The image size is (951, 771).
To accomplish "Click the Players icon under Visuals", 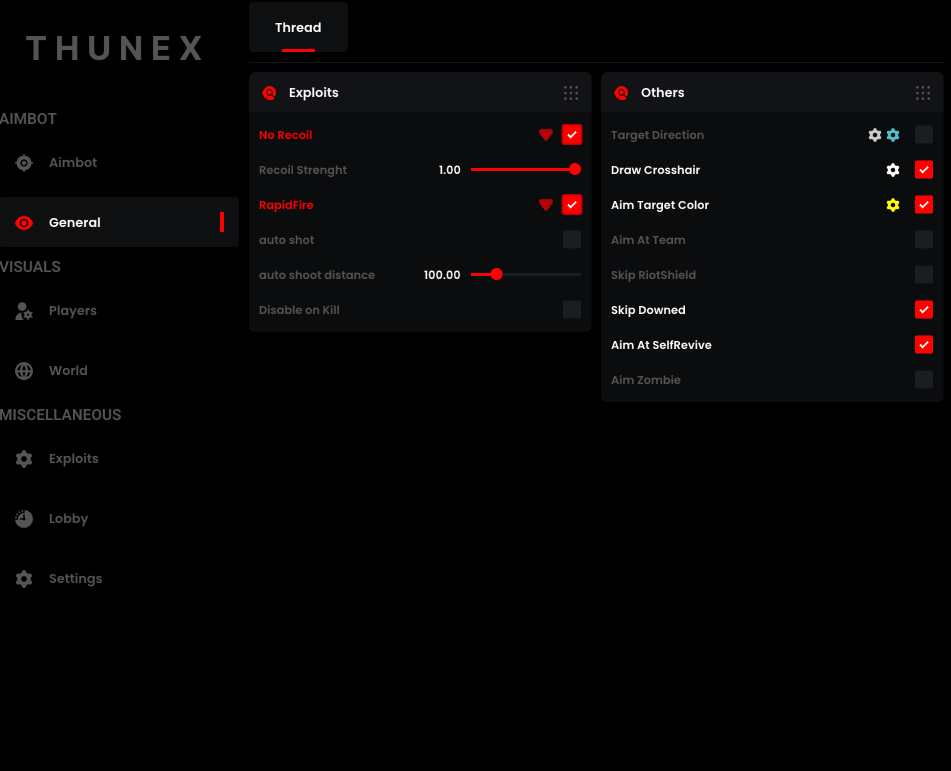I will (x=23, y=310).
